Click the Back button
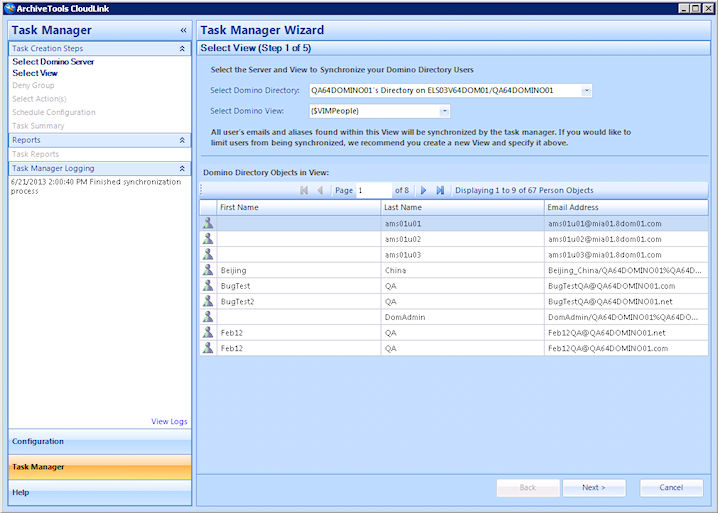 point(528,488)
